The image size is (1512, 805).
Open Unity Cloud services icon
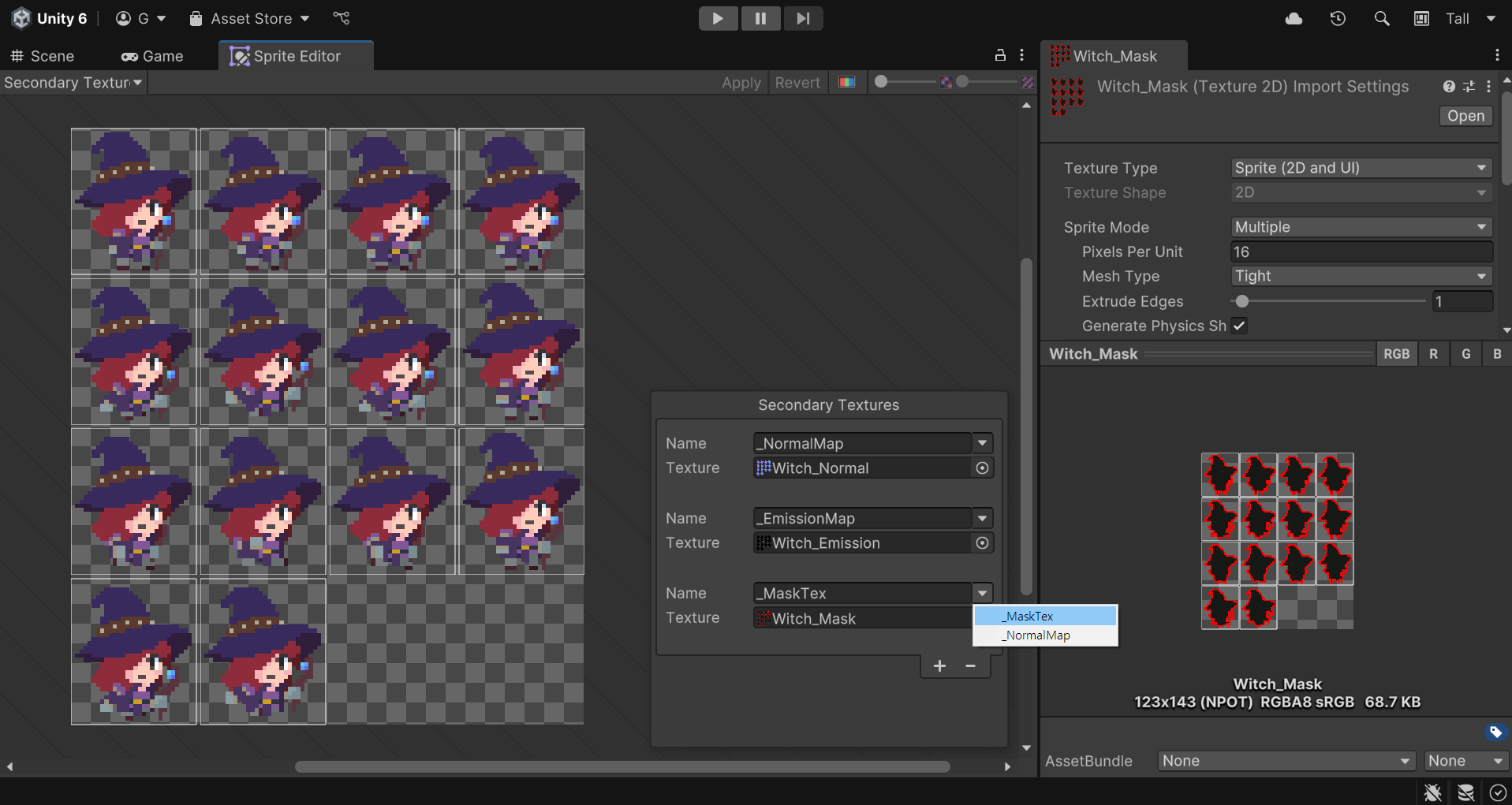(x=1294, y=18)
